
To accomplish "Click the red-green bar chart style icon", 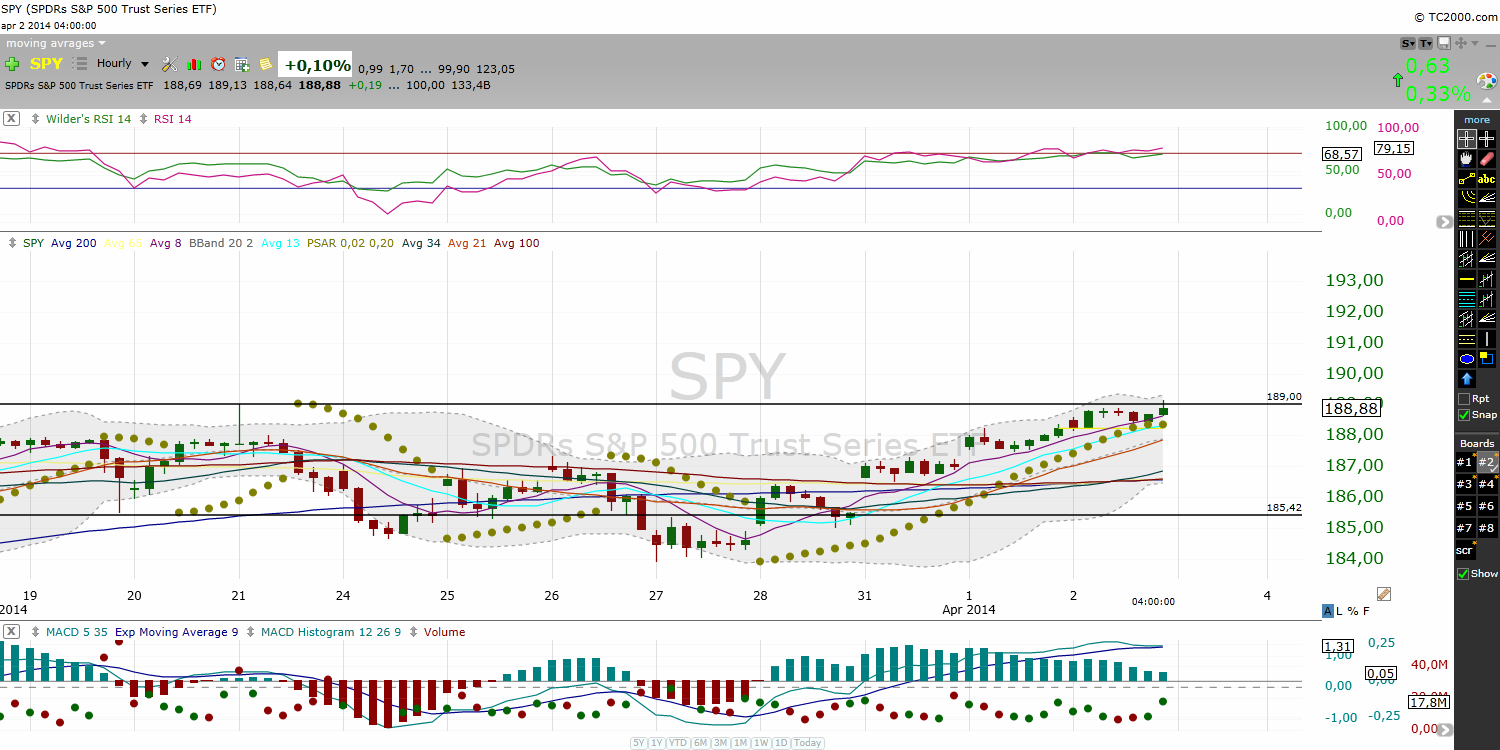I will [194, 64].
